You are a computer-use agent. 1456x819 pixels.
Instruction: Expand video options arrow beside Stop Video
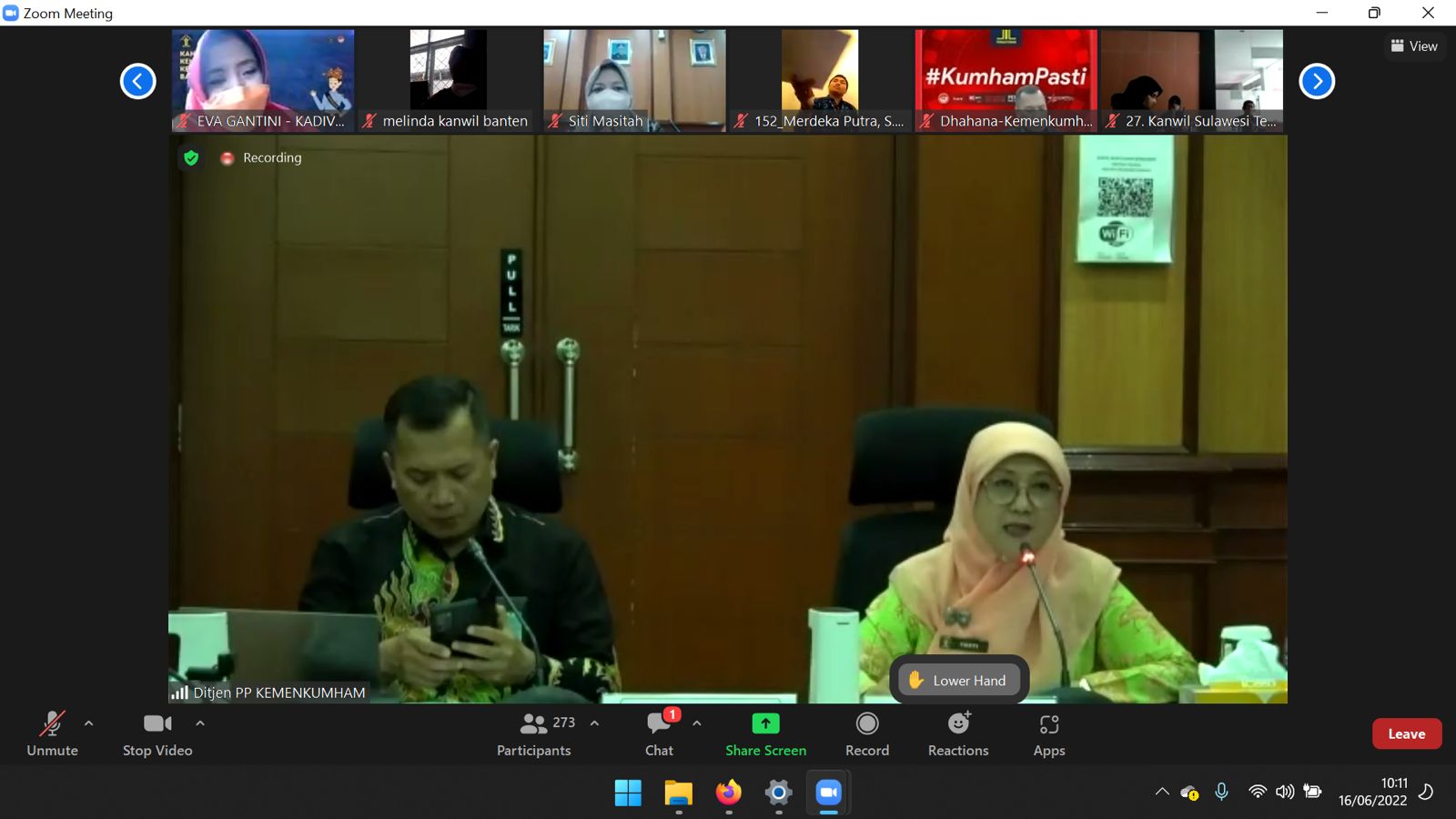coord(200,723)
